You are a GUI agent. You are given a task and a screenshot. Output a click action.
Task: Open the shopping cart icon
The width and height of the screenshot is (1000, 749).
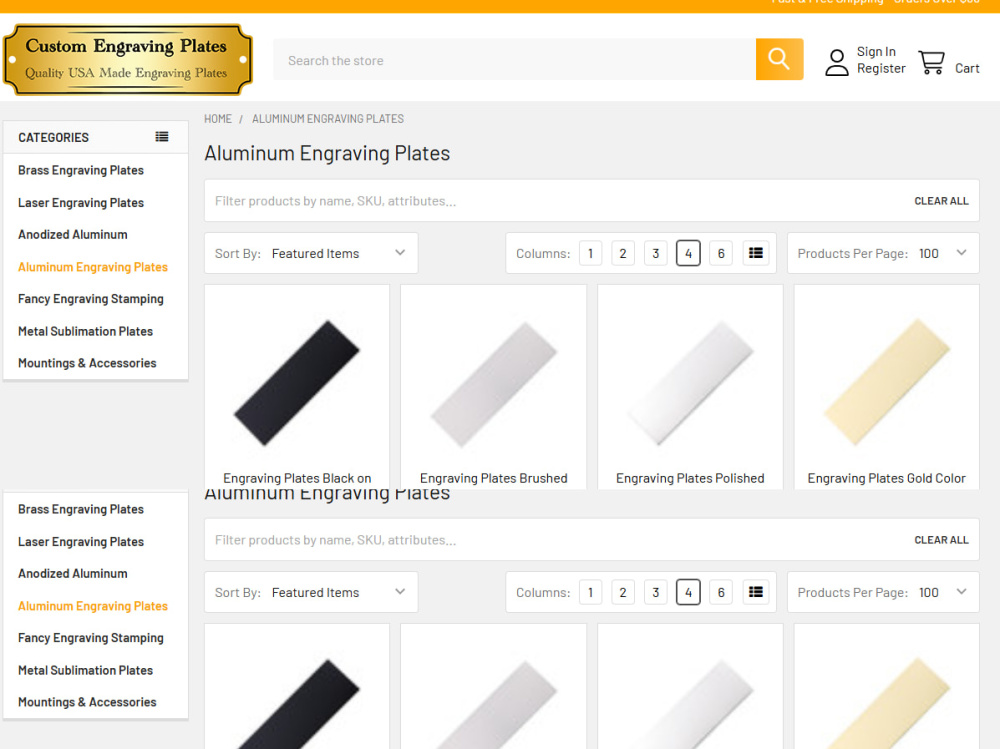pos(932,63)
